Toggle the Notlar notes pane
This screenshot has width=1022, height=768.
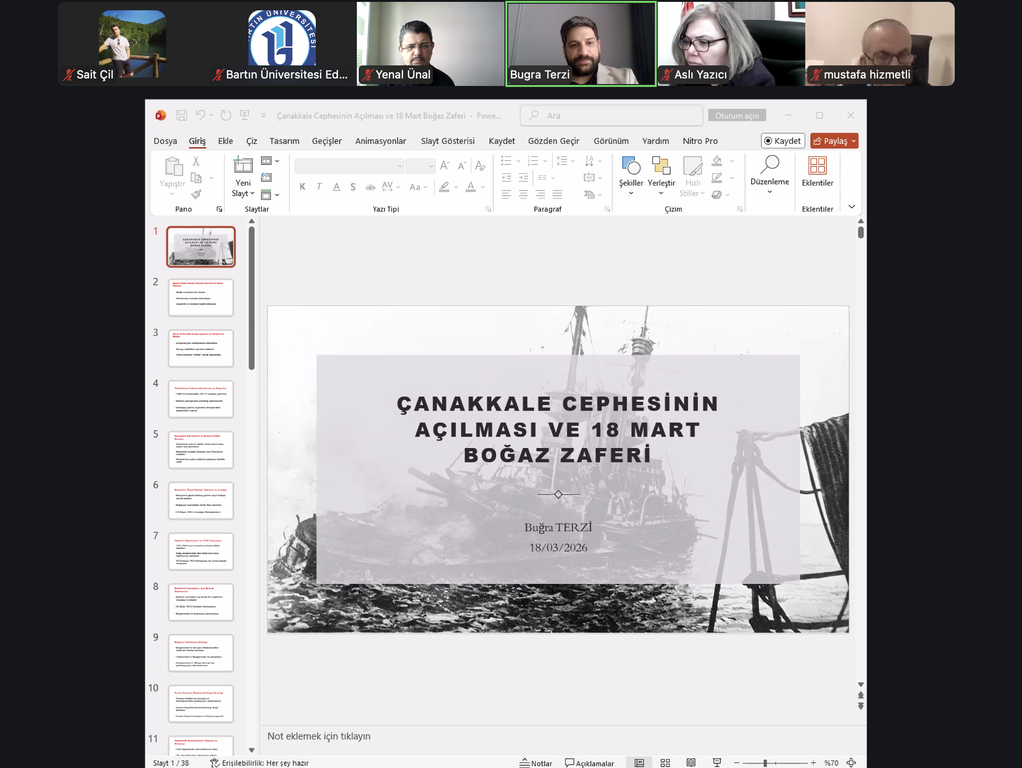pyautogui.click(x=536, y=763)
